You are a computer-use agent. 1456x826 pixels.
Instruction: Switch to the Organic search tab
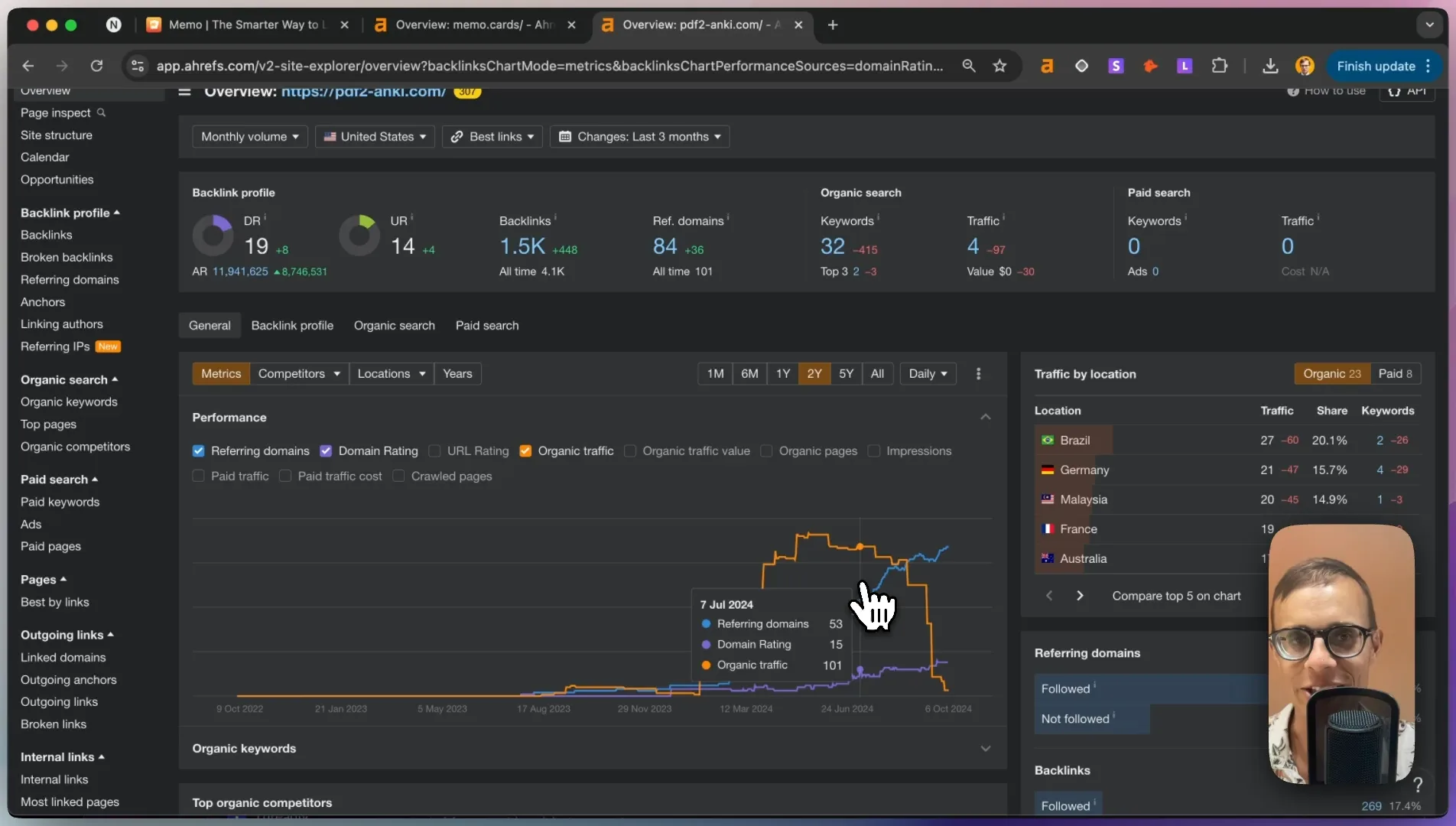(x=394, y=325)
